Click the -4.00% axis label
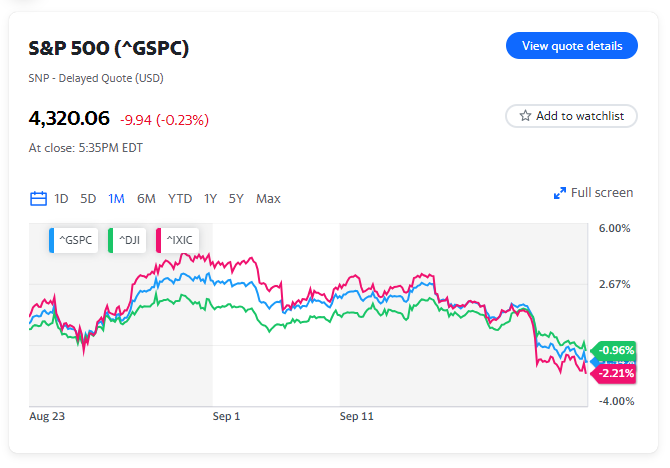Viewport: 670px width, 468px height. pos(616,401)
